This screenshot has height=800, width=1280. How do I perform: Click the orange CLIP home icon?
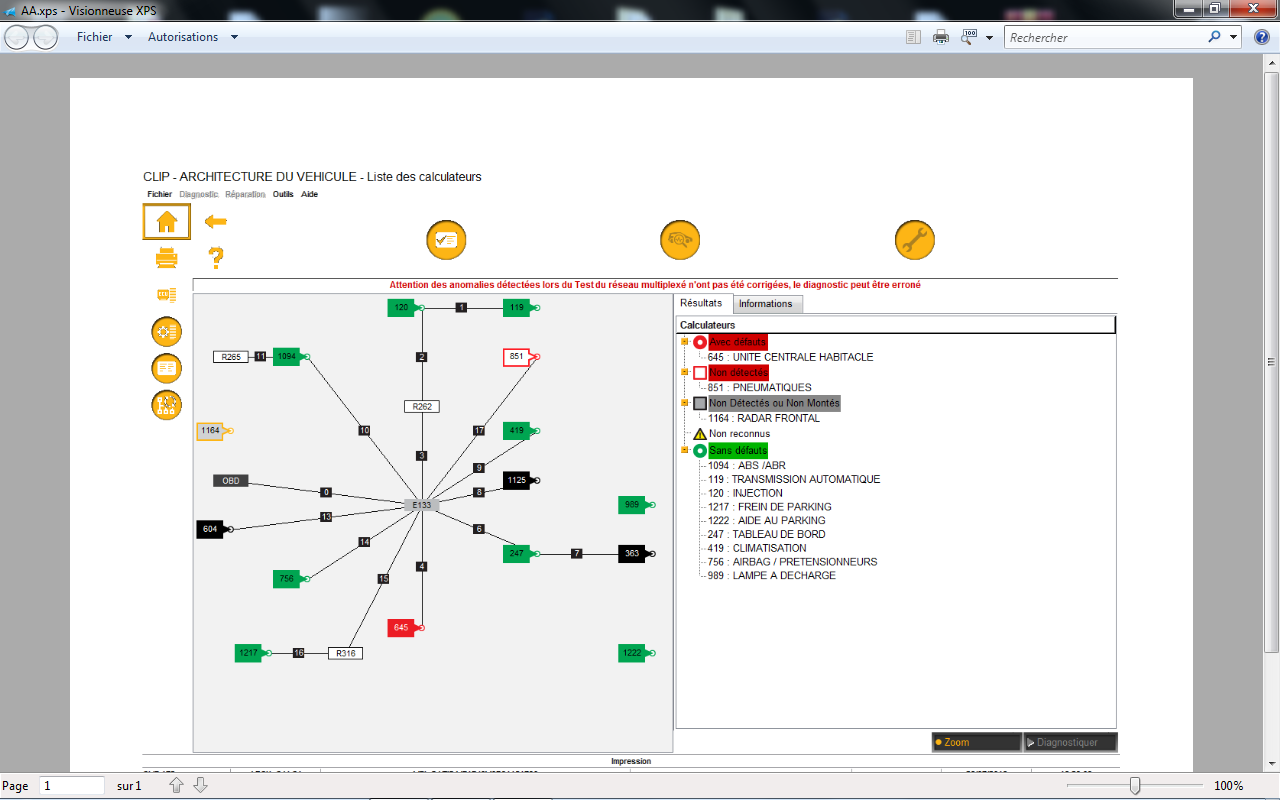166,221
